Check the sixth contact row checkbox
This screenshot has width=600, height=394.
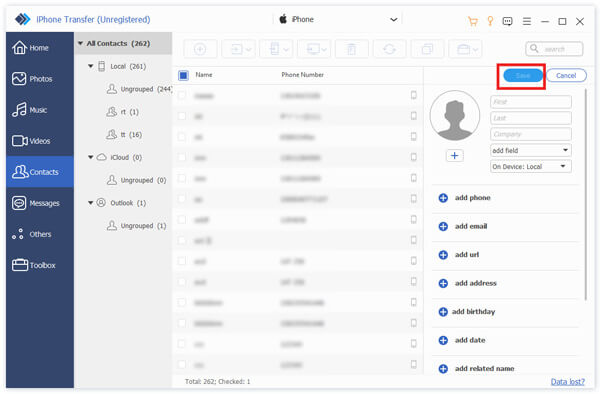[182, 199]
